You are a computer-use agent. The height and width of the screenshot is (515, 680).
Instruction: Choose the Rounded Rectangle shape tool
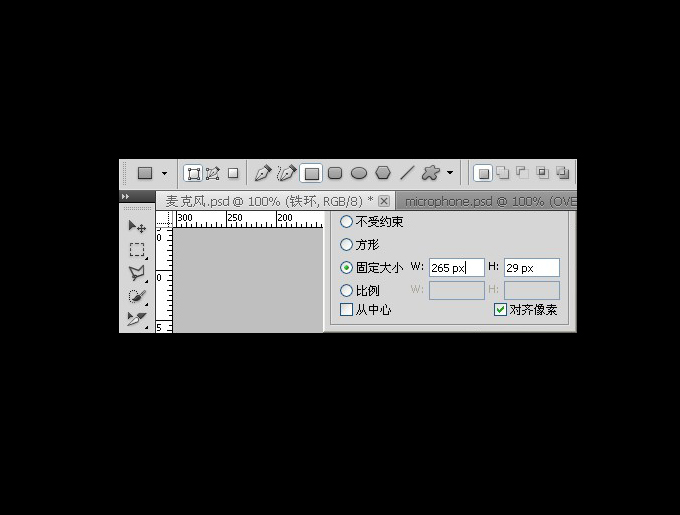(335, 173)
